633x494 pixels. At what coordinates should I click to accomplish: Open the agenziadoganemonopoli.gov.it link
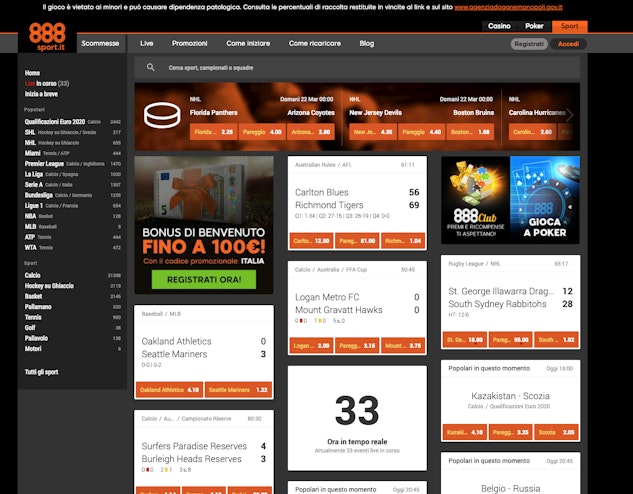pos(508,7)
